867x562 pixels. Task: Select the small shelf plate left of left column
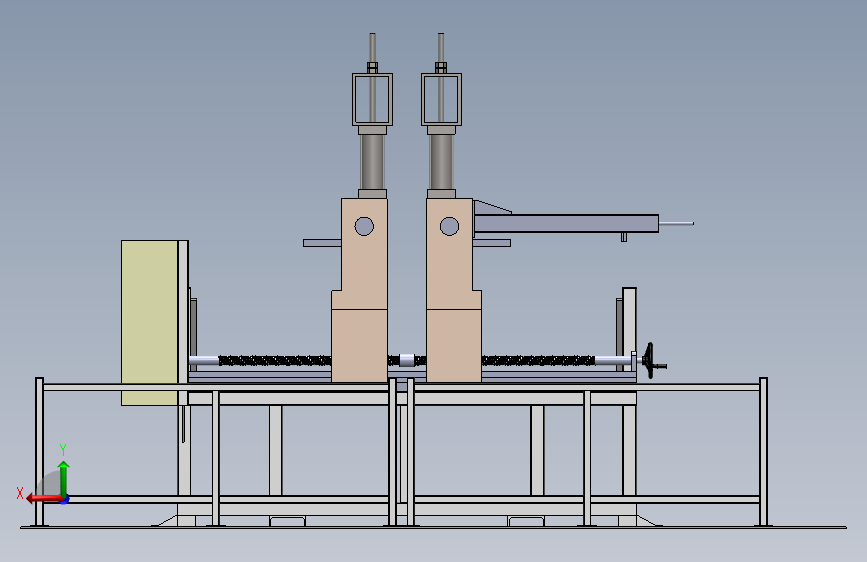(x=322, y=243)
